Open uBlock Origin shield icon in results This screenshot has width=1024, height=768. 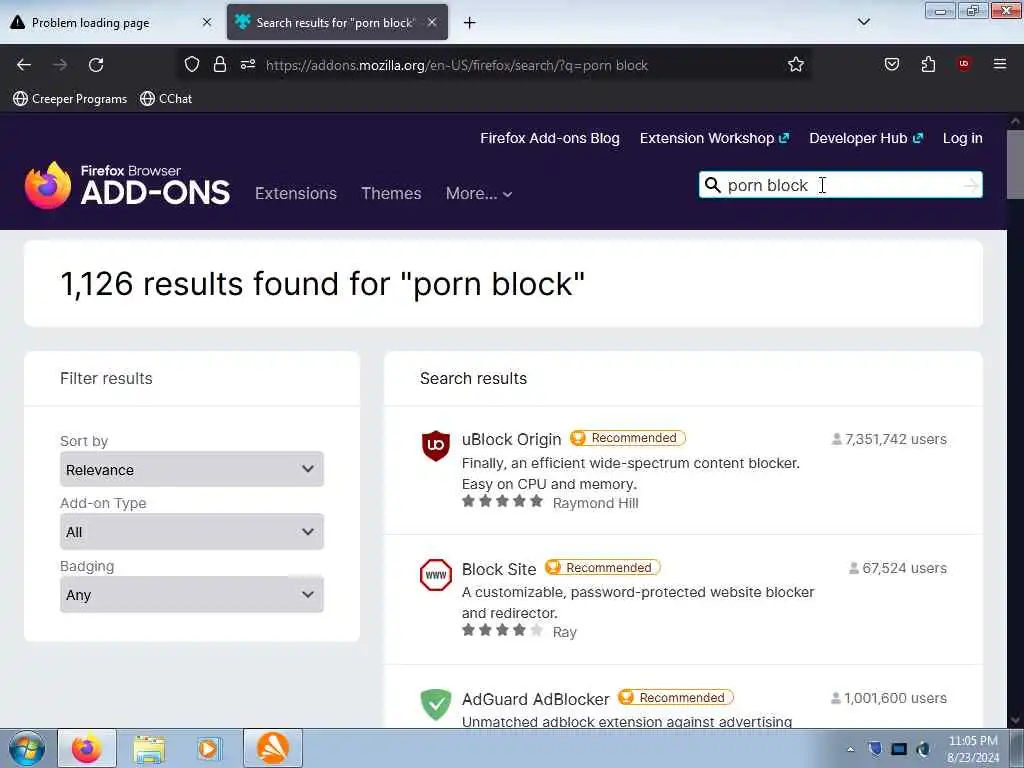(x=436, y=445)
